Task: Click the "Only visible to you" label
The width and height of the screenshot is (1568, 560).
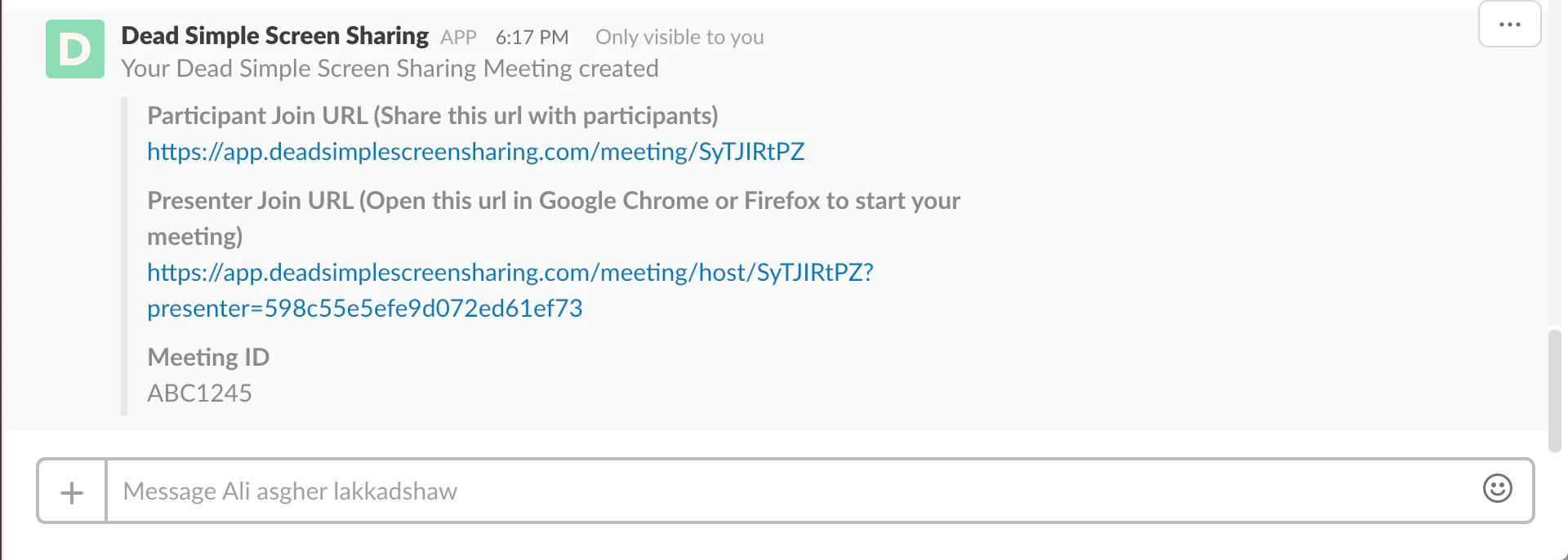Action: click(679, 38)
